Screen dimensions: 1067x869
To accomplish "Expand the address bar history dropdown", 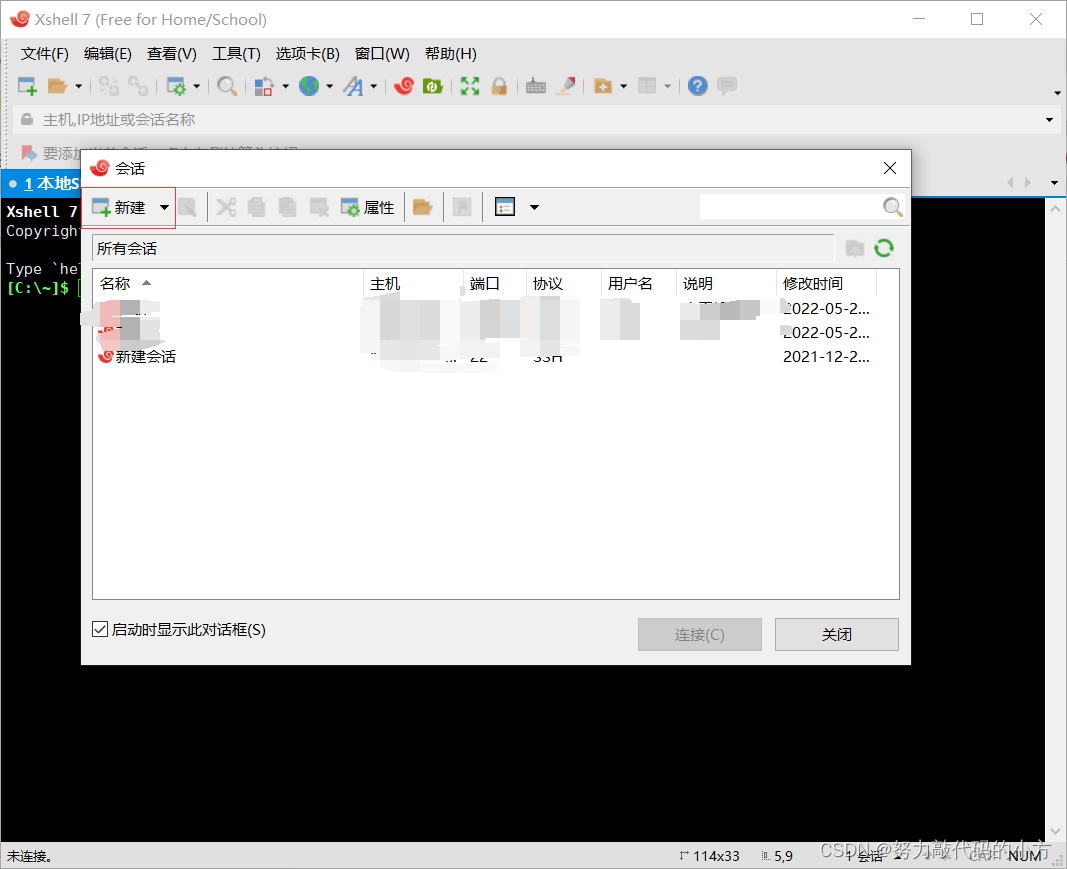I will click(1049, 120).
